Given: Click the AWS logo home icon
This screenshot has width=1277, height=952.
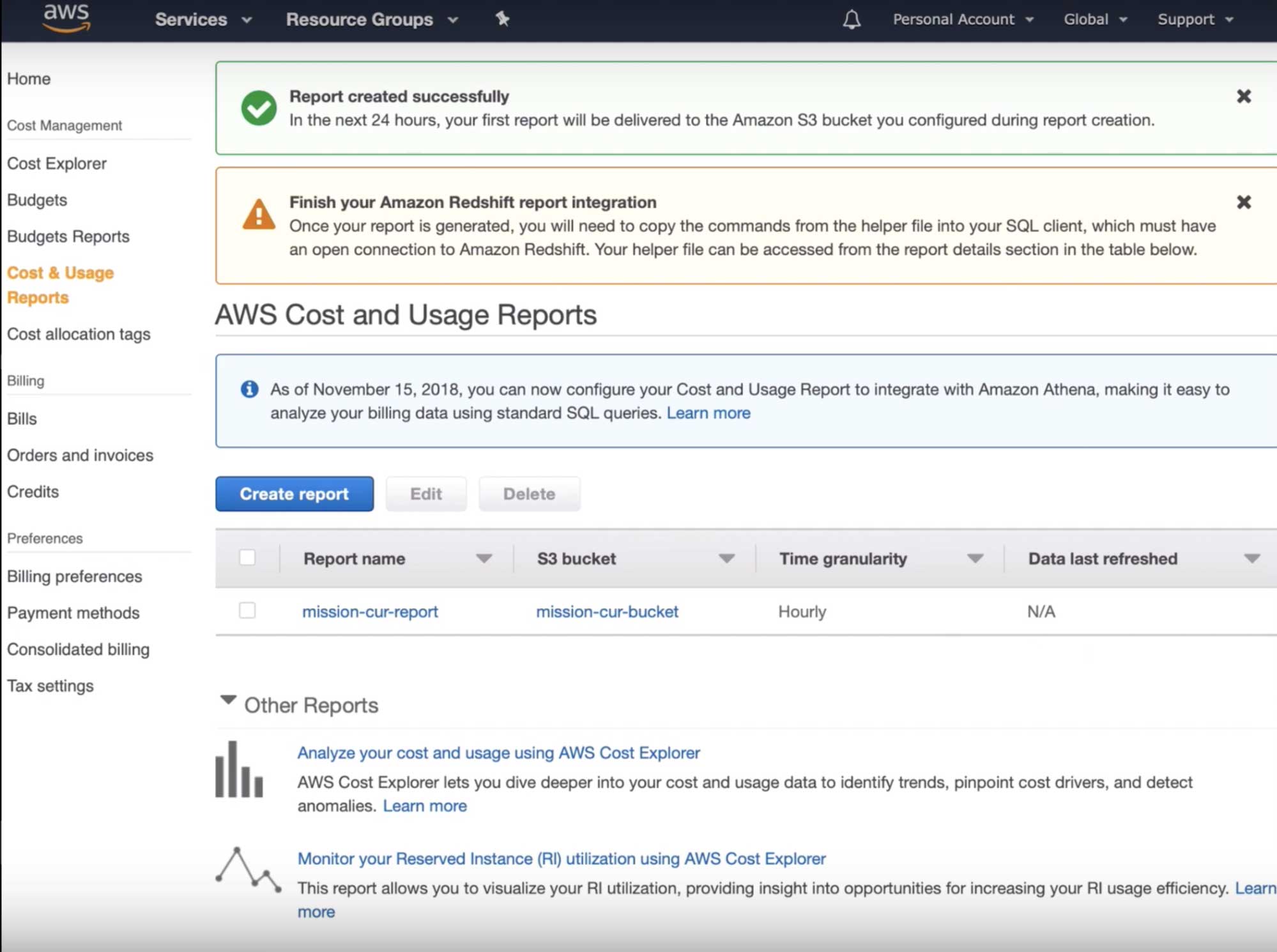Looking at the screenshot, I should [x=66, y=17].
